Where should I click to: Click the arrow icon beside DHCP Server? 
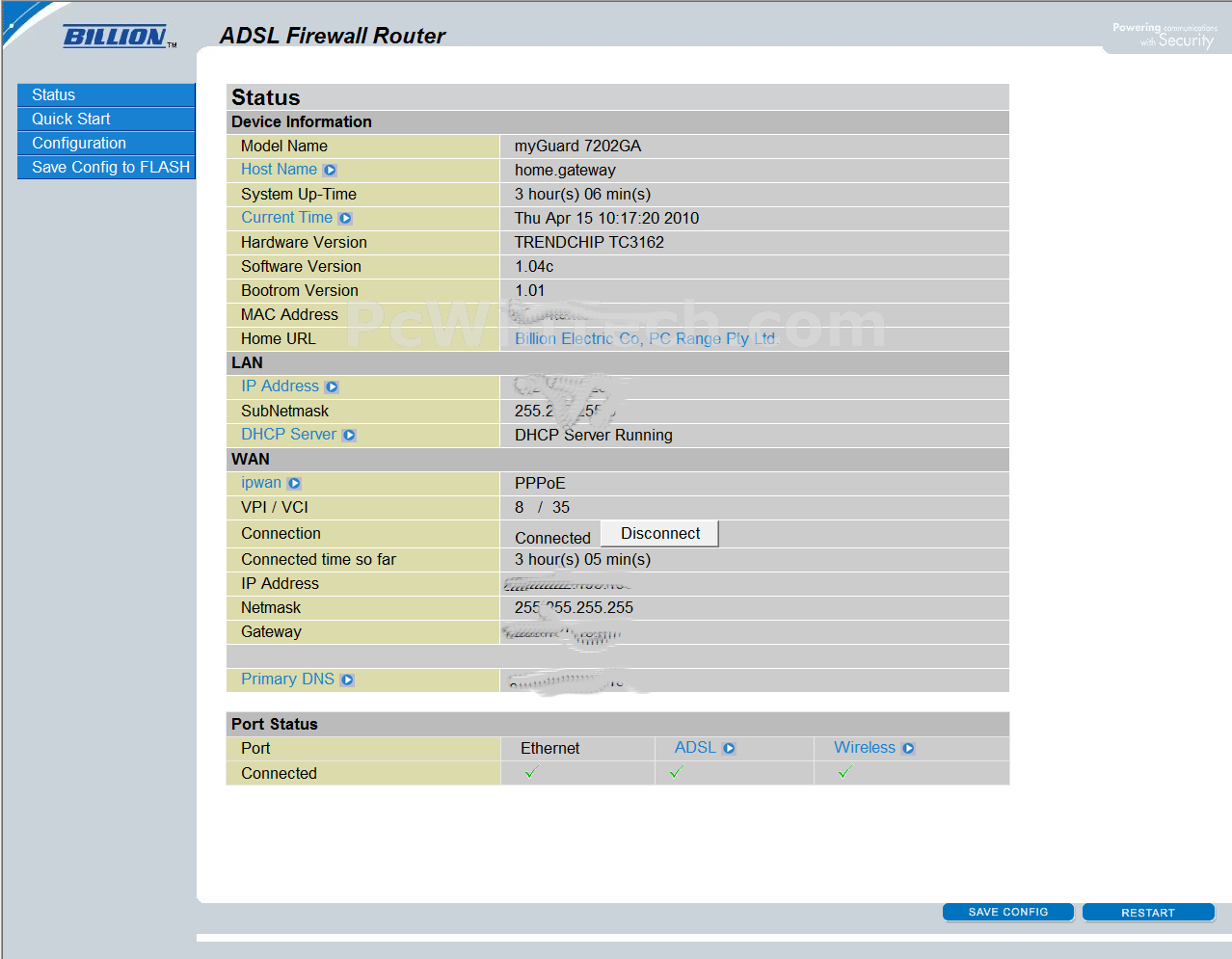click(x=349, y=436)
